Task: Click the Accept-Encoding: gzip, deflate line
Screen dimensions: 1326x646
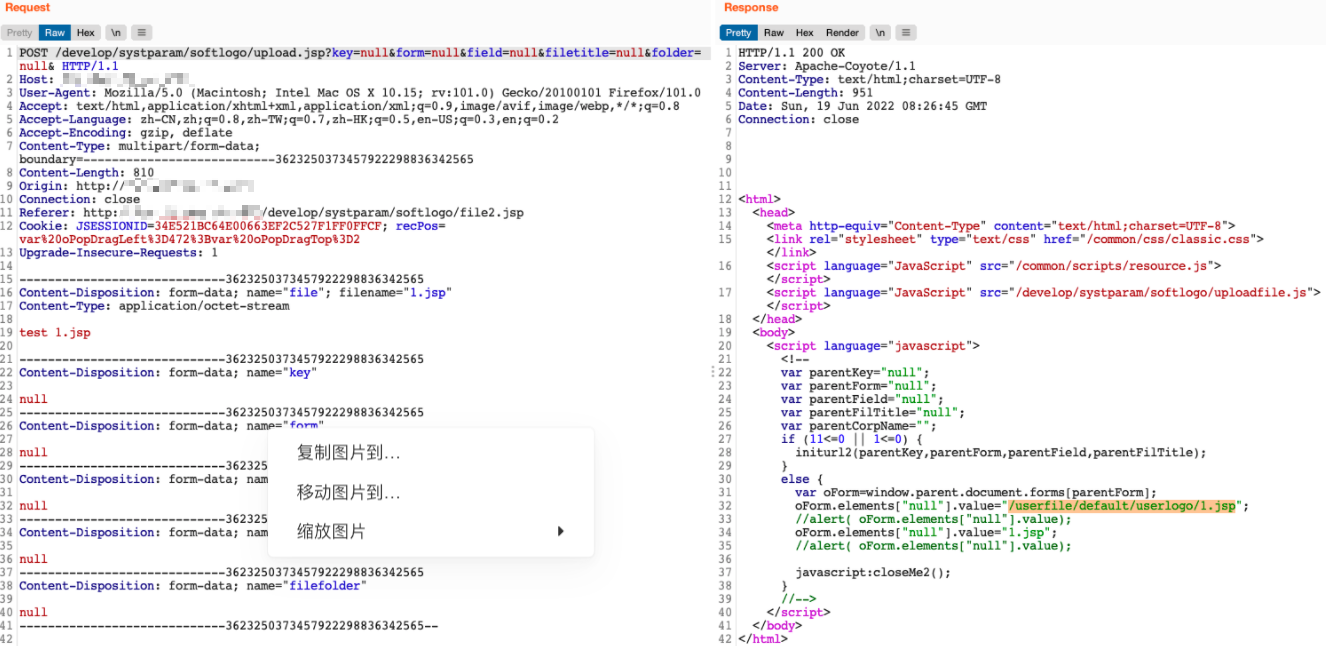Action: pyautogui.click(x=125, y=133)
